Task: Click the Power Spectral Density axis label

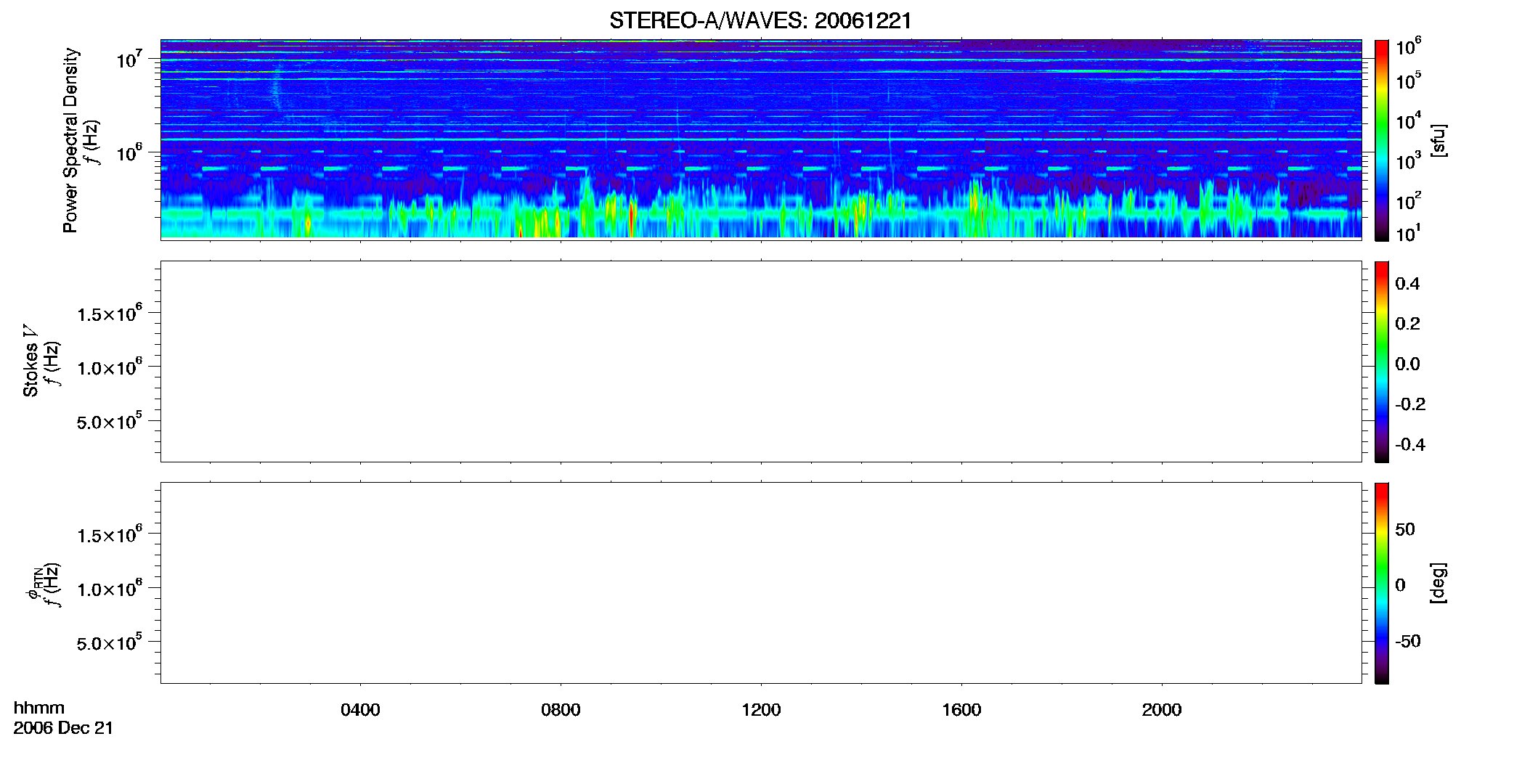Action: pos(70,140)
